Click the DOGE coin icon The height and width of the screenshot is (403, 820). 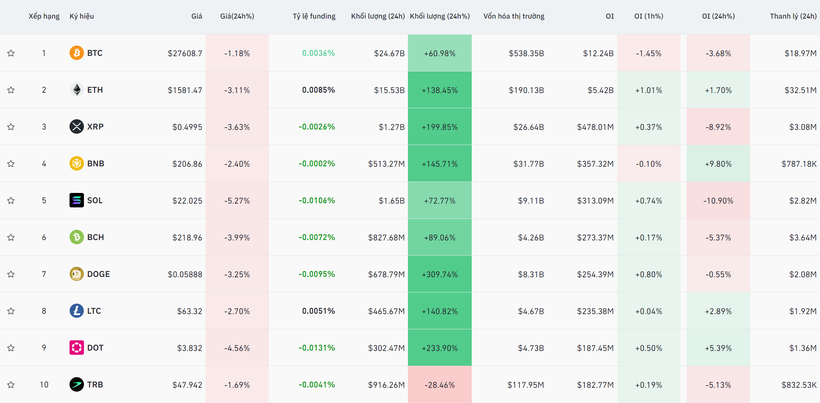coord(76,274)
